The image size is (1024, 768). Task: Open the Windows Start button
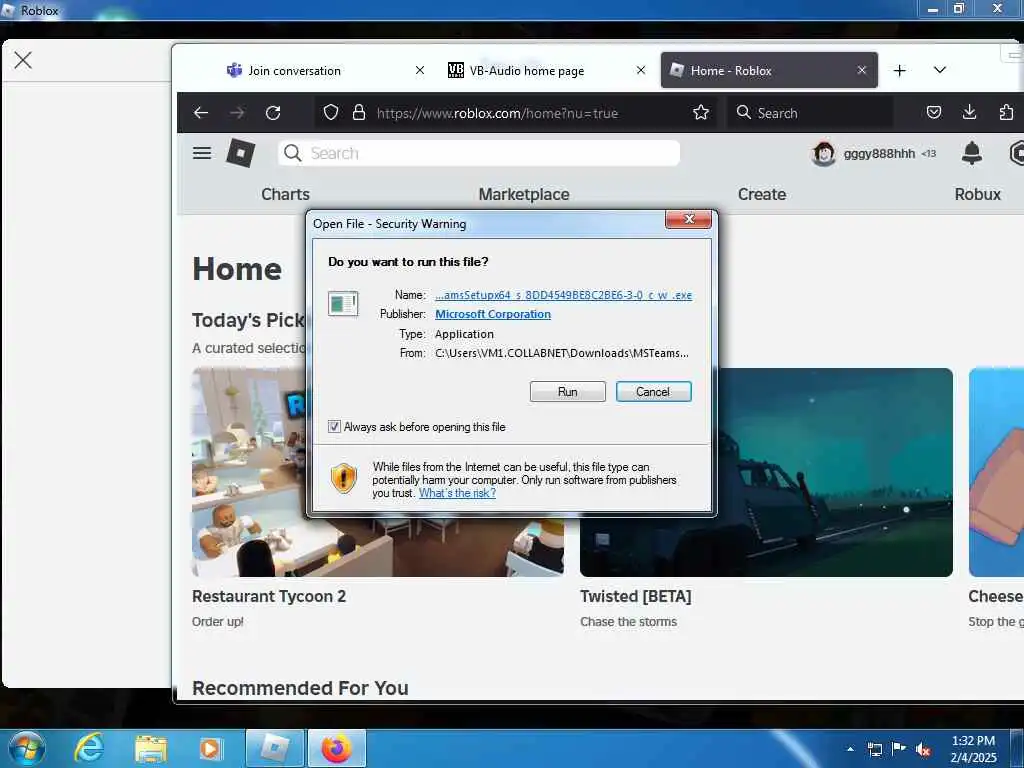(27, 748)
